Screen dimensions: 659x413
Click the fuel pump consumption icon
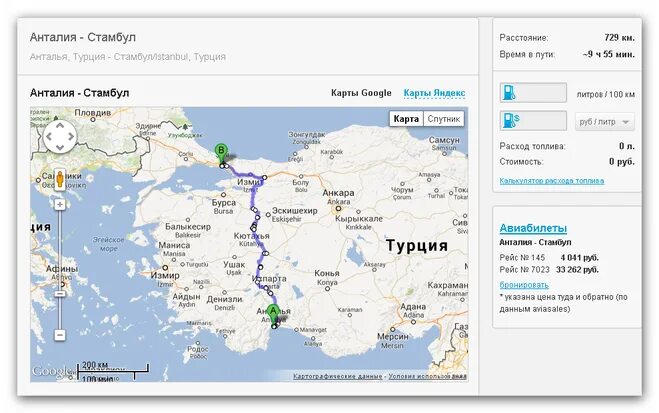pos(509,92)
